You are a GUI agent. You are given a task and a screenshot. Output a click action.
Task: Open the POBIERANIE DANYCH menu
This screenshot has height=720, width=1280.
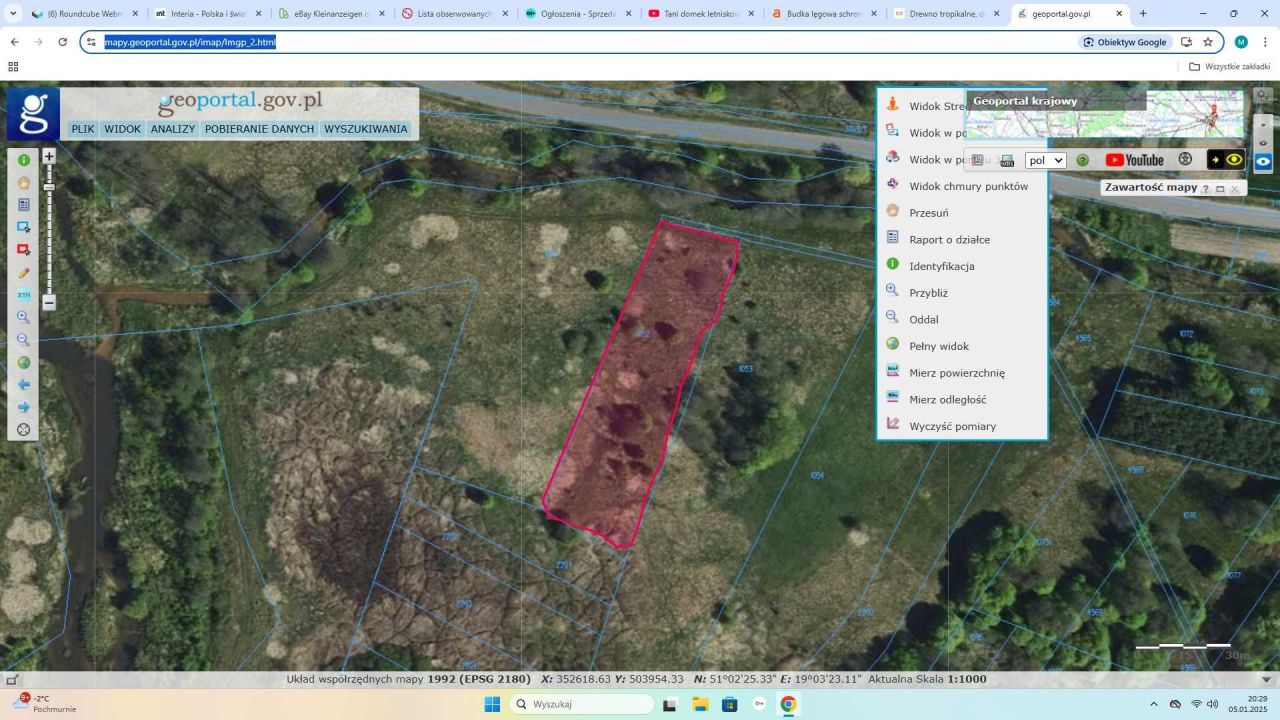click(x=259, y=129)
